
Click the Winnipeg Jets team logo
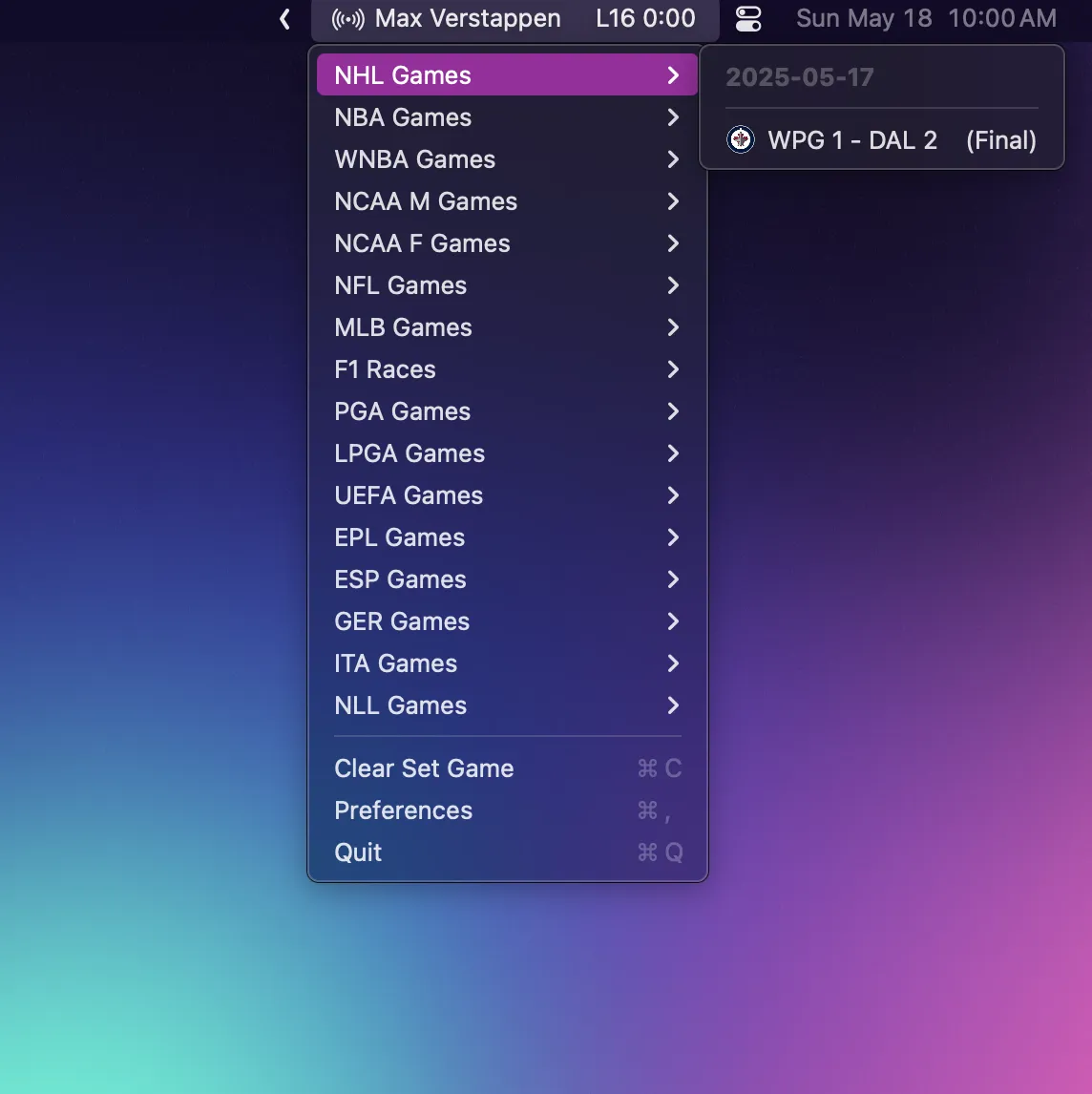741,140
